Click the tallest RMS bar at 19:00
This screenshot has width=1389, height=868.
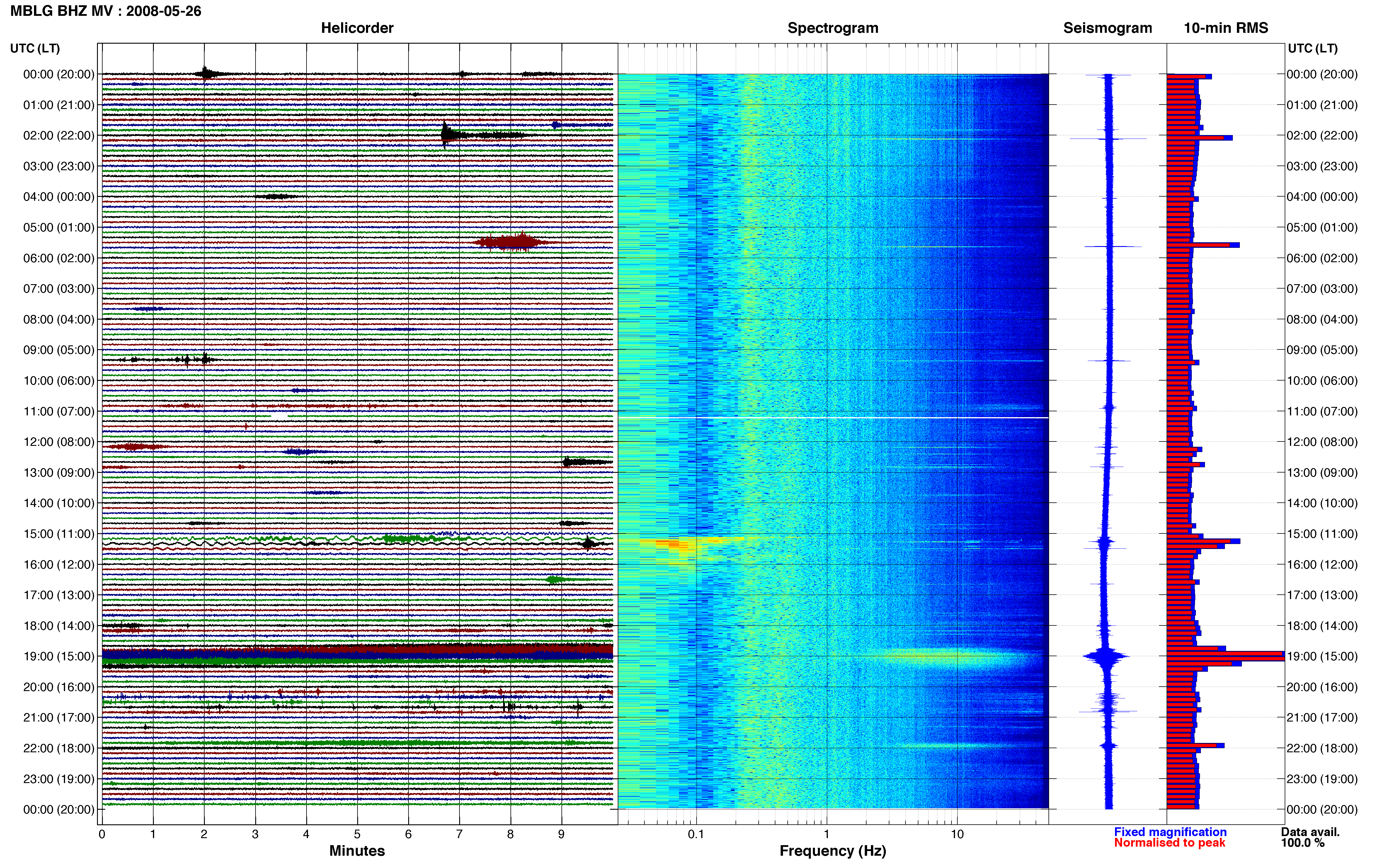point(1225,656)
